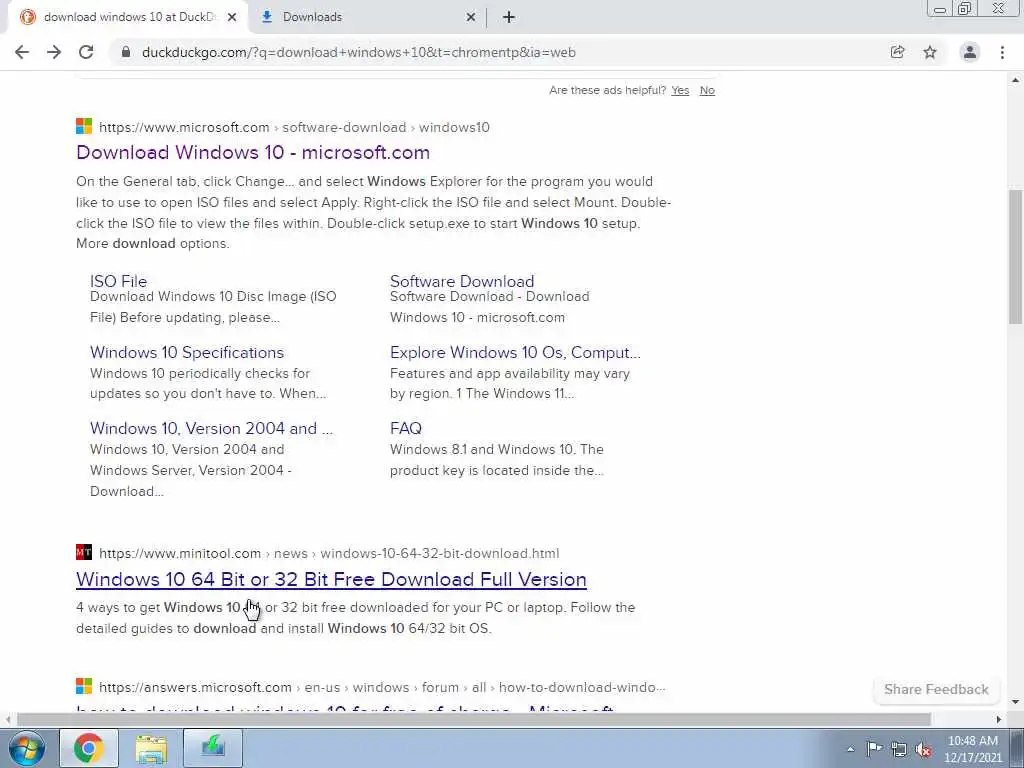1024x768 pixels.
Task: Click the MiniTool favicon beside minitool result
Action: tap(84, 552)
